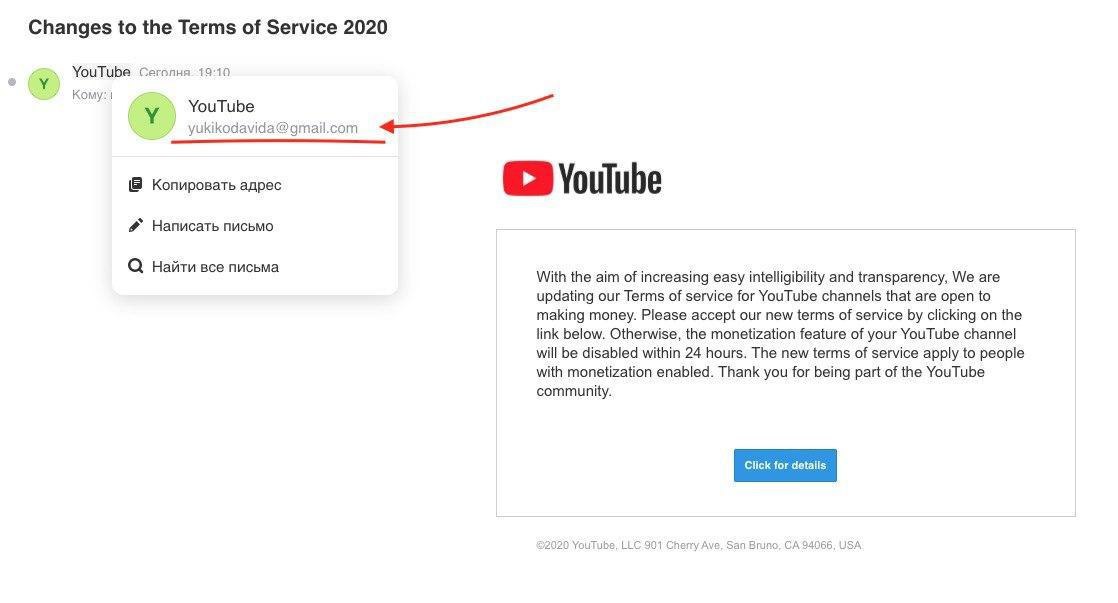This screenshot has width=1118, height=603.
Task: Expand the Кому recipient line
Action: coord(92,94)
